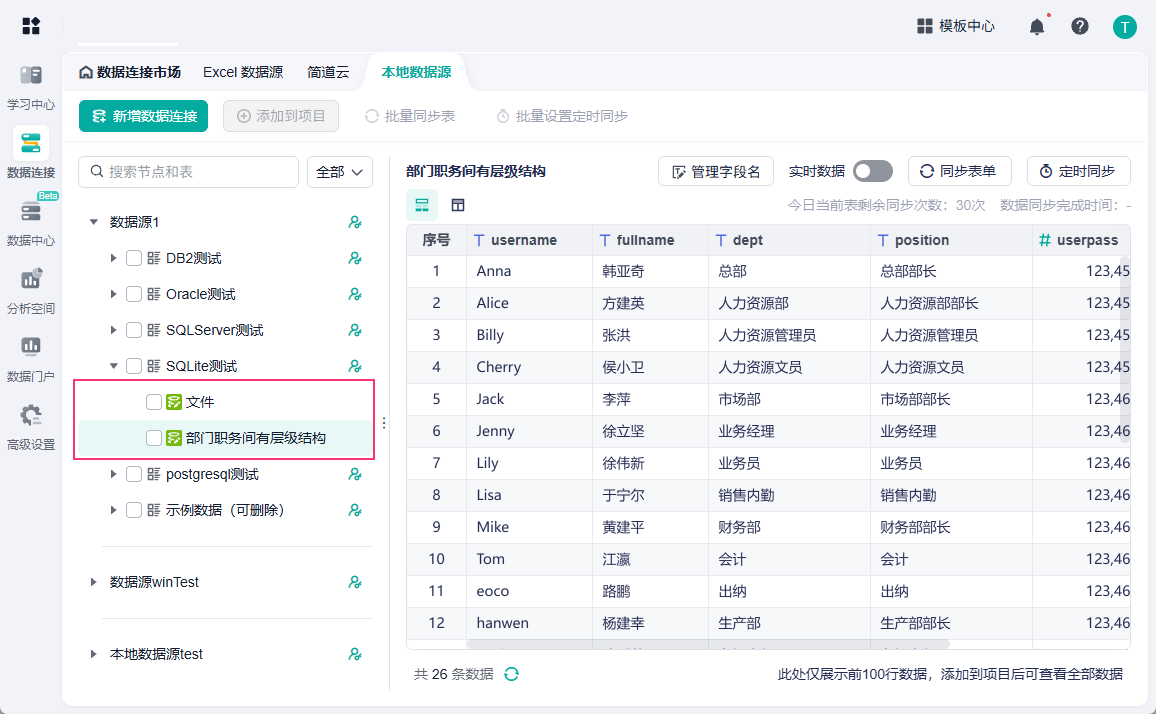Click the 同步表单 button
The height and width of the screenshot is (714, 1156).
(x=959, y=171)
